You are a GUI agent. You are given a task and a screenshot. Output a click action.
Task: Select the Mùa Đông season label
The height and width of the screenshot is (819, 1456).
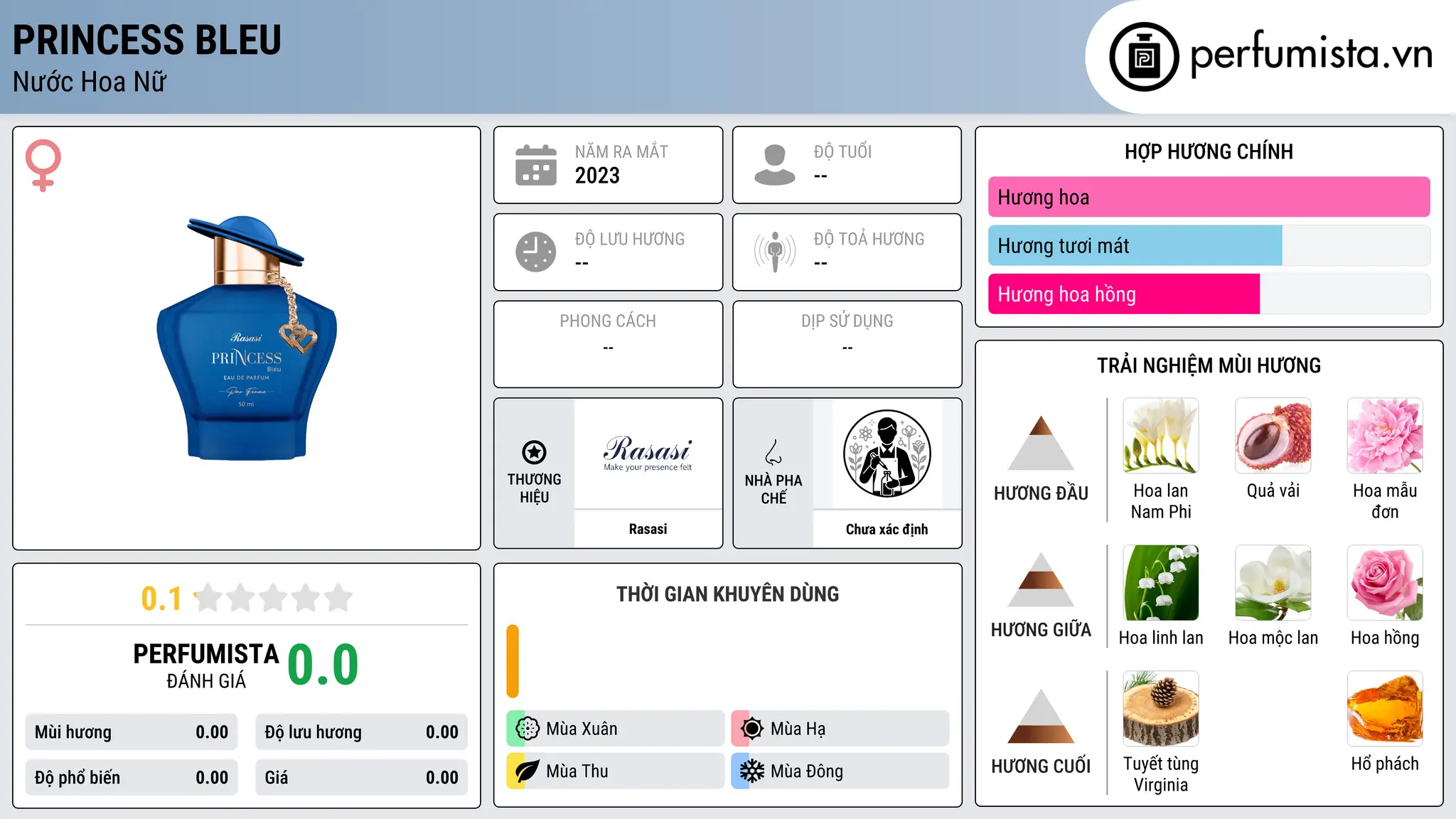click(x=807, y=771)
